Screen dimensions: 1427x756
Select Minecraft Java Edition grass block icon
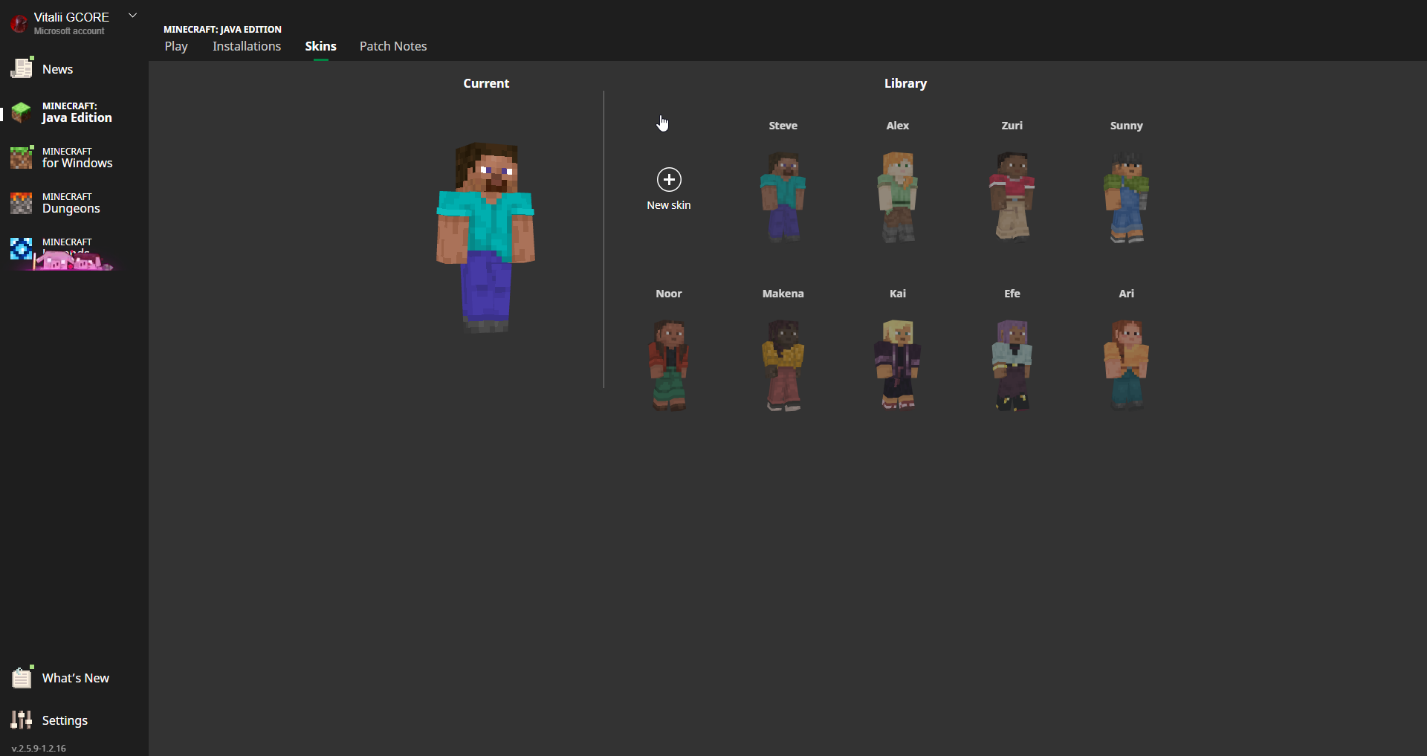point(21,112)
